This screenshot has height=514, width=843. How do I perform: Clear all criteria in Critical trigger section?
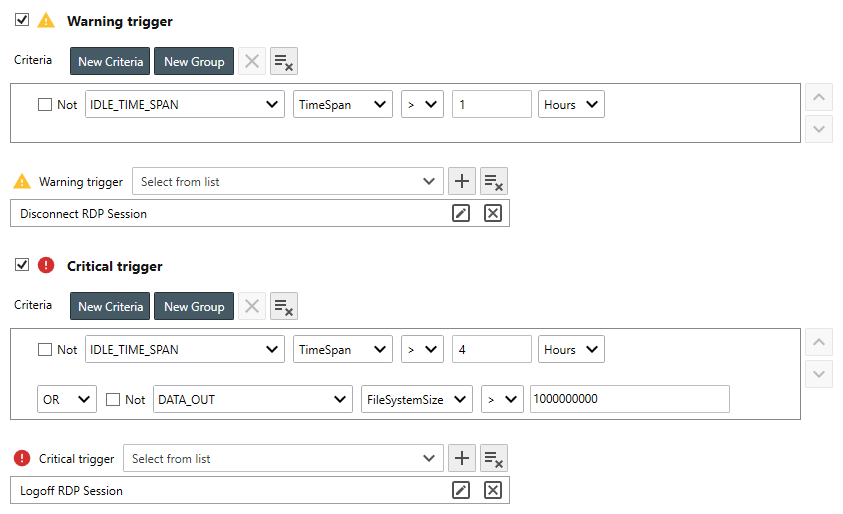(x=284, y=307)
